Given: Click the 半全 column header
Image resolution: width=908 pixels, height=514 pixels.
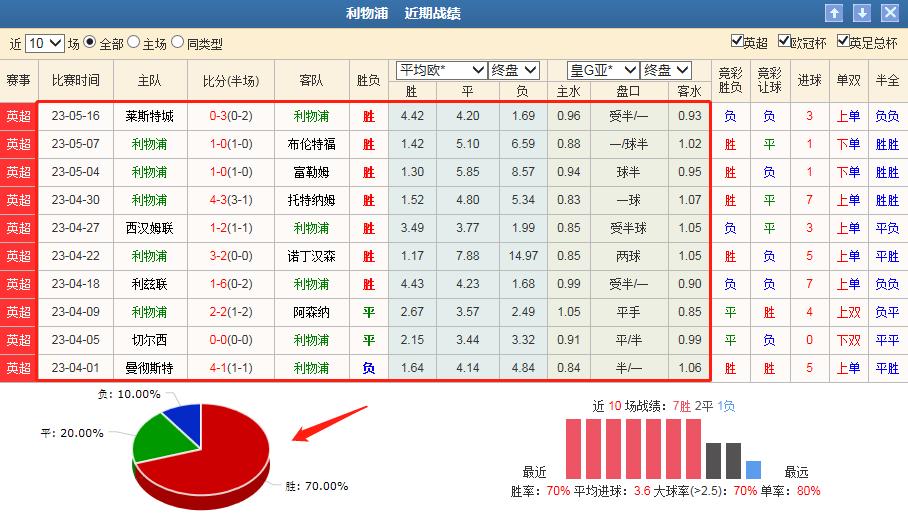Looking at the screenshot, I should [887, 80].
